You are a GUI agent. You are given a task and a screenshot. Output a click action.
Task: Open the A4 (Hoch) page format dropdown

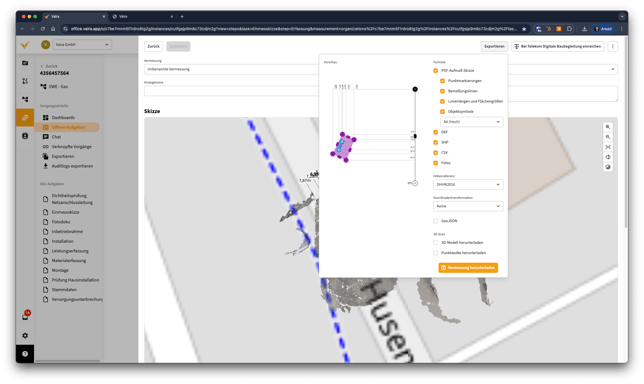(x=472, y=122)
